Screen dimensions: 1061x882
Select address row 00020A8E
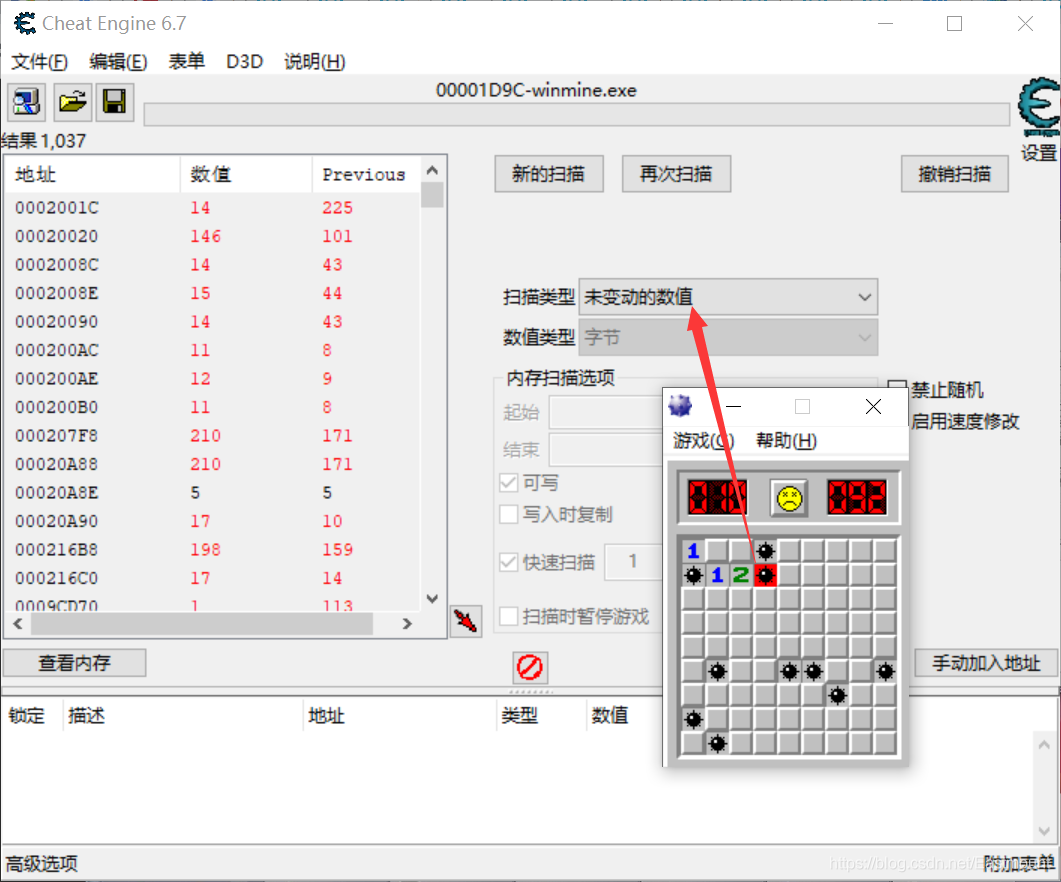tap(212, 492)
